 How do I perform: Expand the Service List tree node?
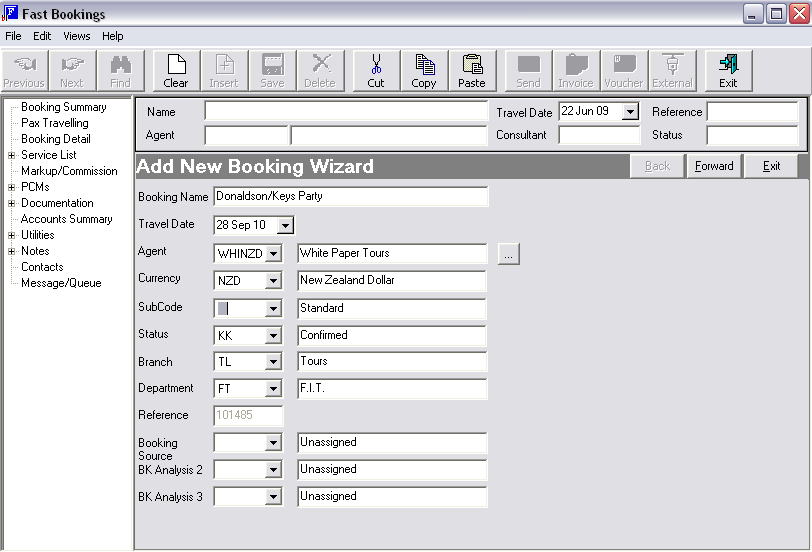pos(11,155)
